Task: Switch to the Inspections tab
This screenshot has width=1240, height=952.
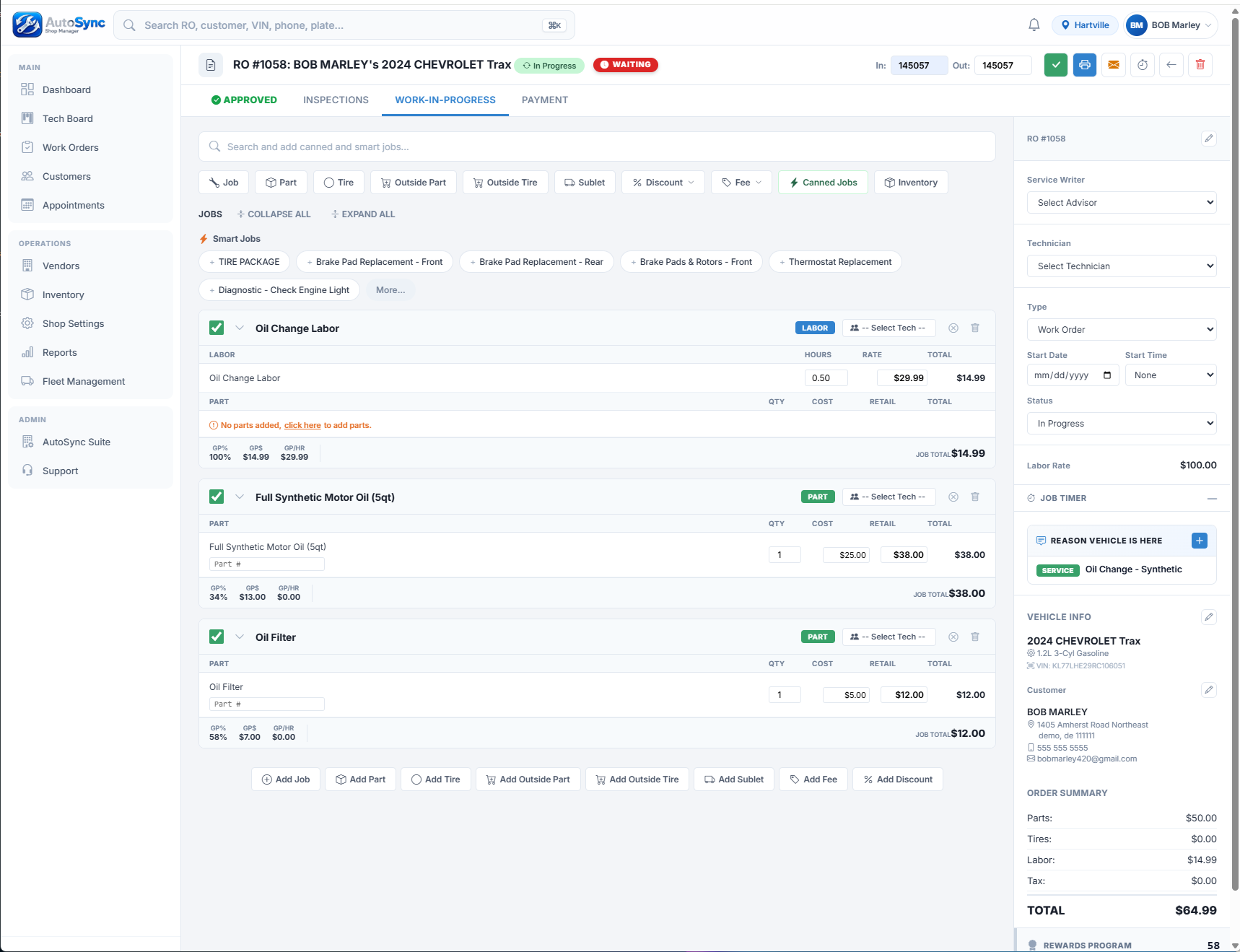Action: (336, 100)
